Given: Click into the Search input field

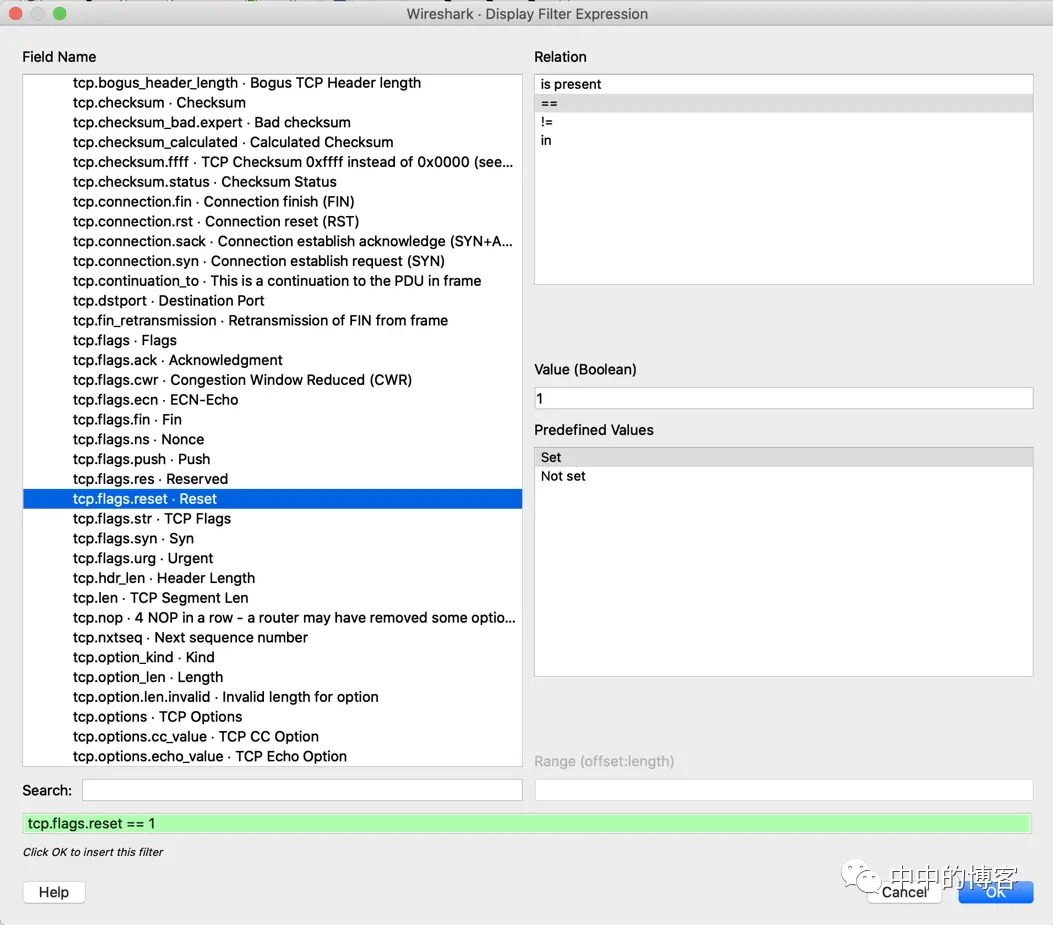Looking at the screenshot, I should 302,790.
